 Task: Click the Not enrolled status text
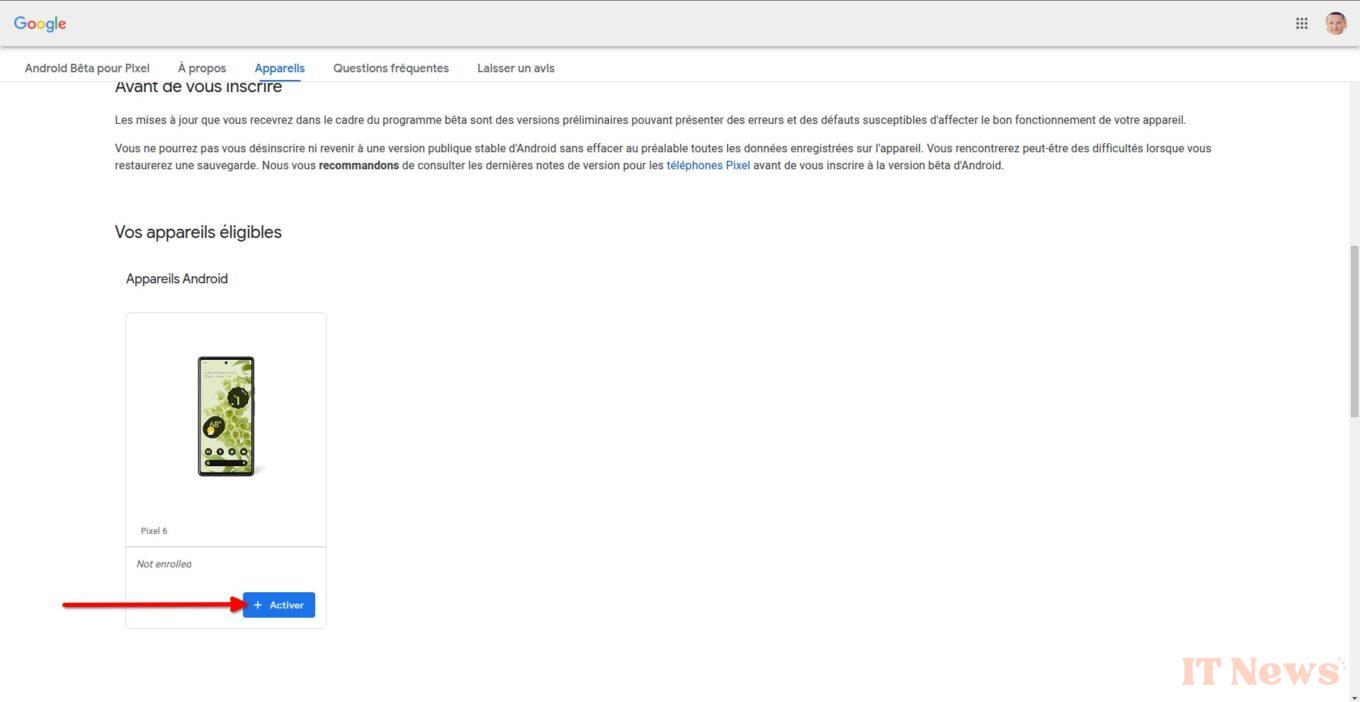click(164, 564)
